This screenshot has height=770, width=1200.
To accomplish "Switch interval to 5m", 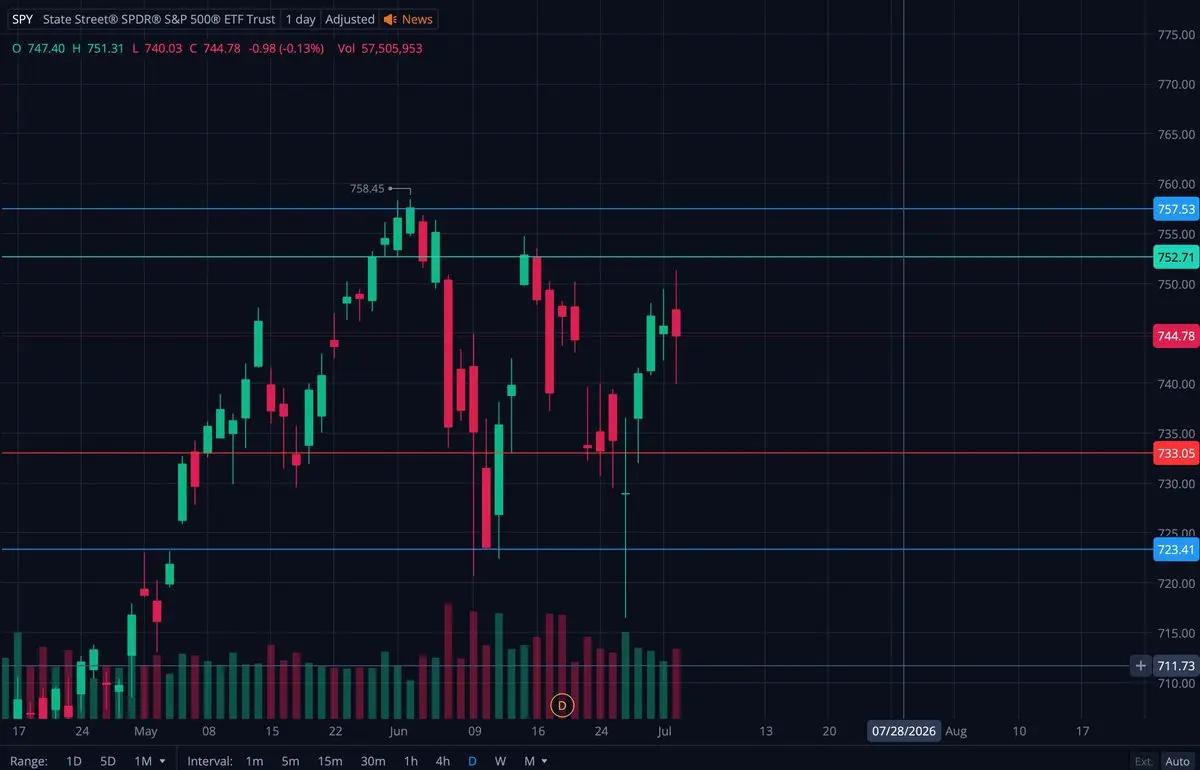I will pyautogui.click(x=290, y=761).
